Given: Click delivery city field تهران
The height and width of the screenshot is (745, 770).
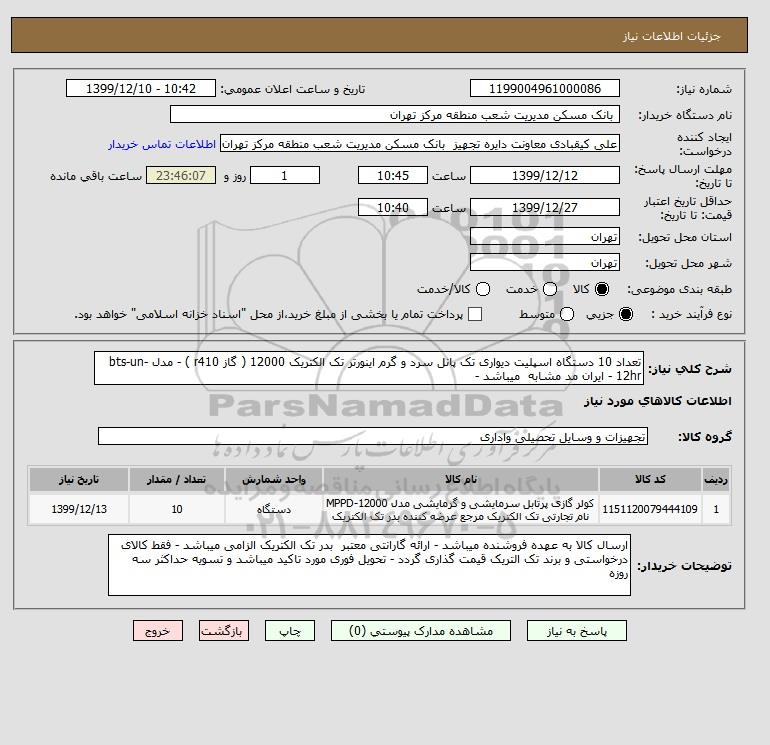Looking at the screenshot, I should click(x=545, y=263).
